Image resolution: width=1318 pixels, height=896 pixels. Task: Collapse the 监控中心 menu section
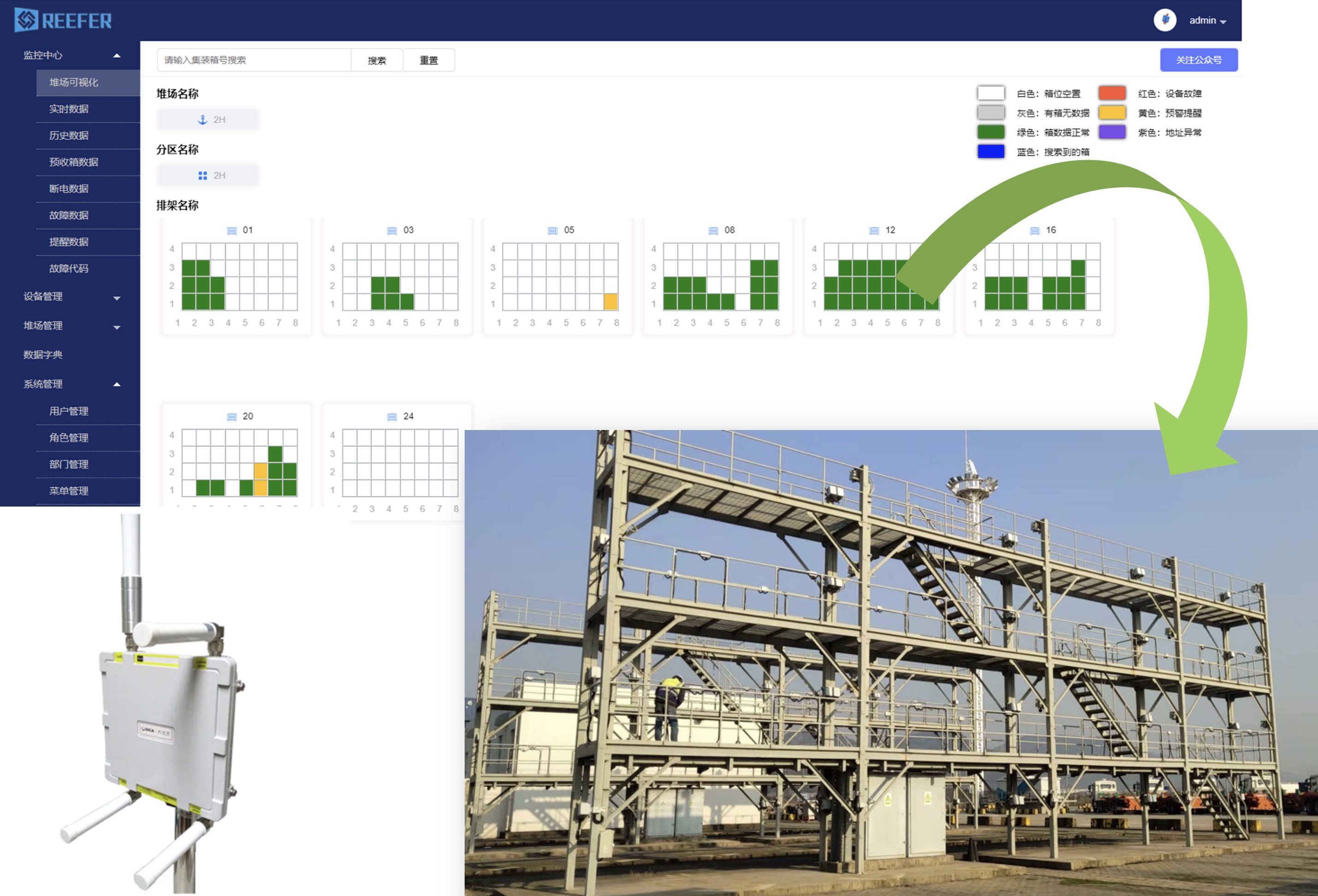click(117, 56)
